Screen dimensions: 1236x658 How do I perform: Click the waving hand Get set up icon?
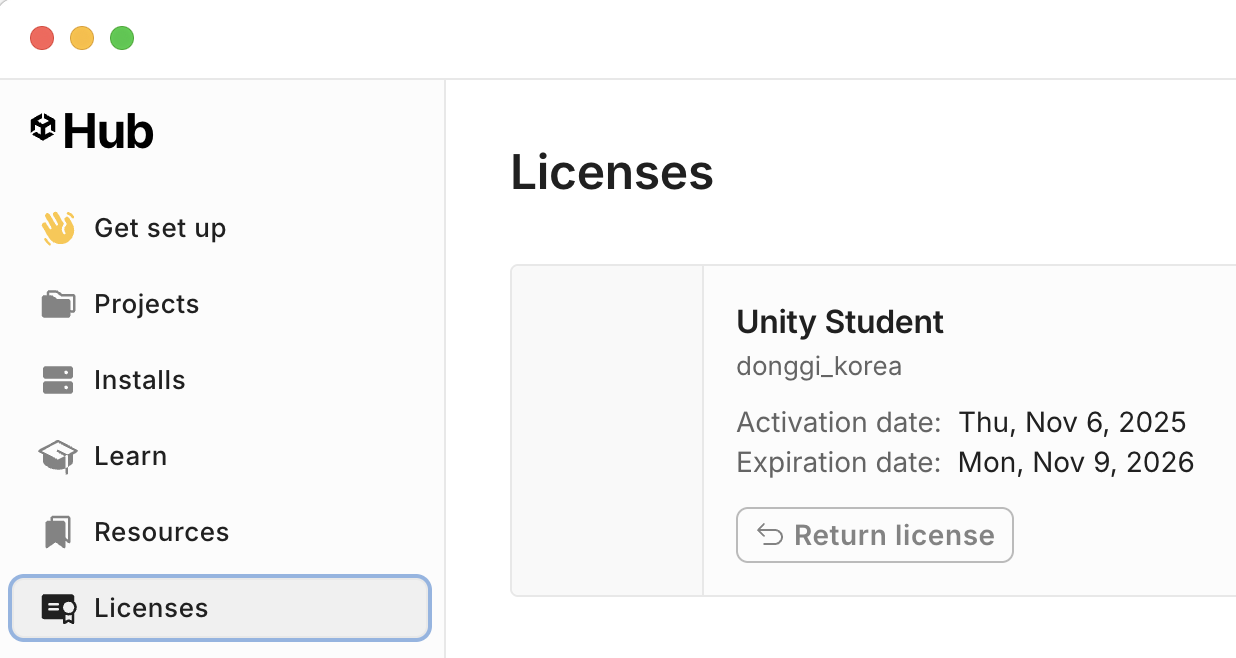(x=58, y=228)
